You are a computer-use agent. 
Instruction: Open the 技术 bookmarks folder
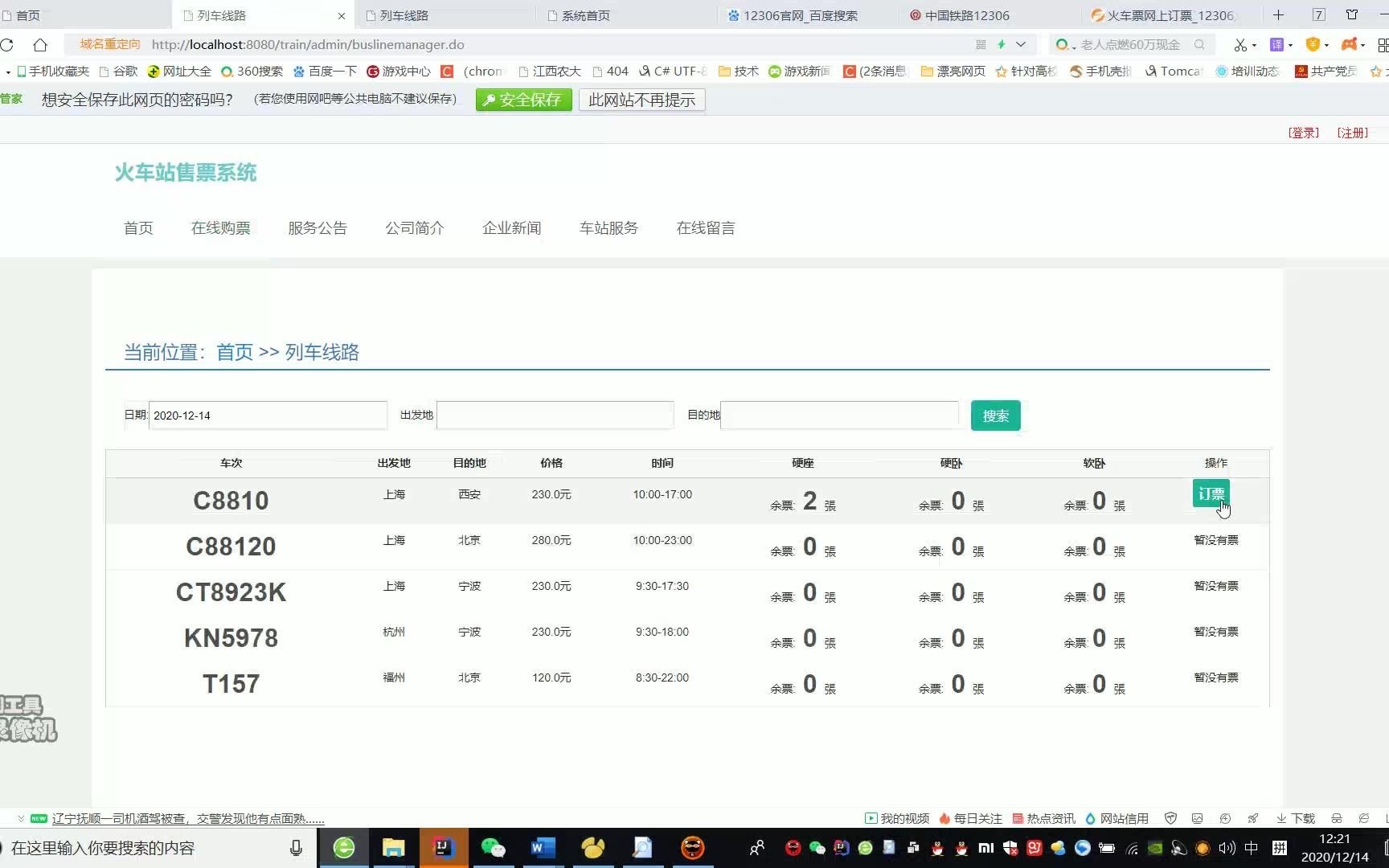tap(739, 72)
